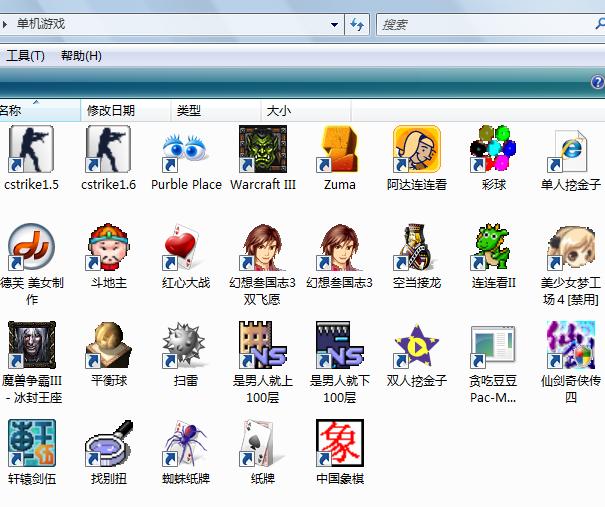The width and height of the screenshot is (605, 507).
Task: Sort by the 名称 column header
Action: click(x=40, y=111)
